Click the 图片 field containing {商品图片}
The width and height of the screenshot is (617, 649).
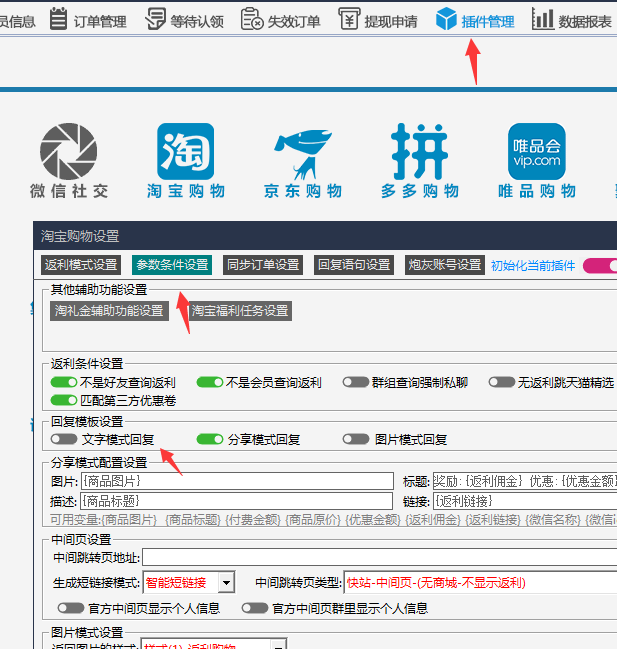click(237, 481)
